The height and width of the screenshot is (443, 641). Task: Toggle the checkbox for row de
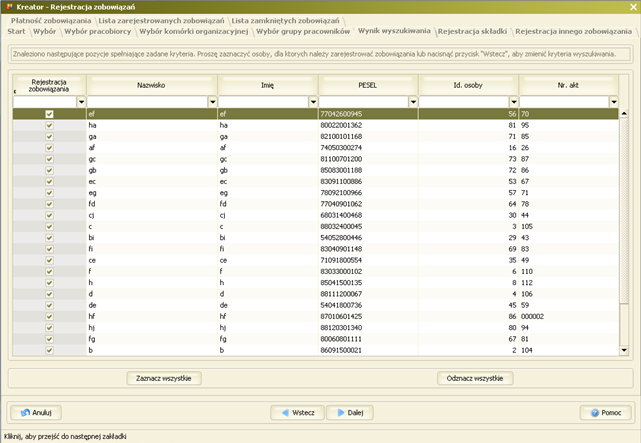pyautogui.click(x=49, y=305)
